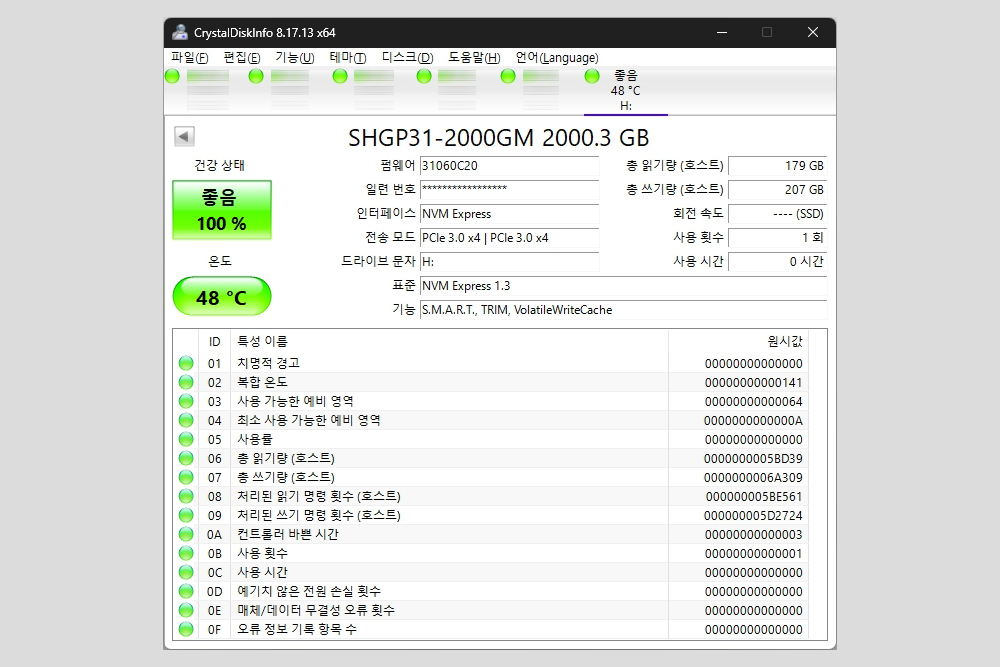Click status icon of row 06 총 읽기량
The height and width of the screenshot is (667, 1000).
tap(186, 458)
